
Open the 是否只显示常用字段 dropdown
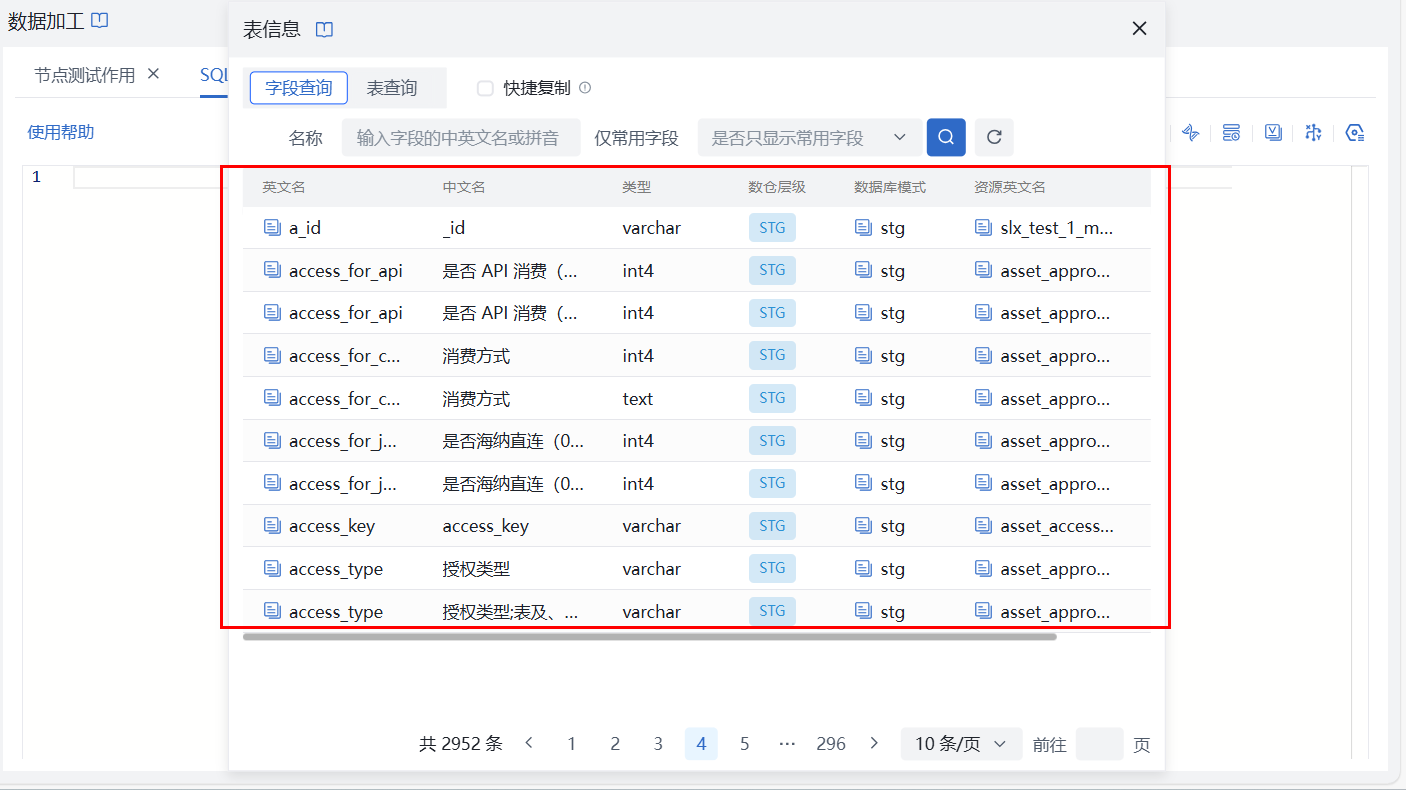tap(809, 137)
